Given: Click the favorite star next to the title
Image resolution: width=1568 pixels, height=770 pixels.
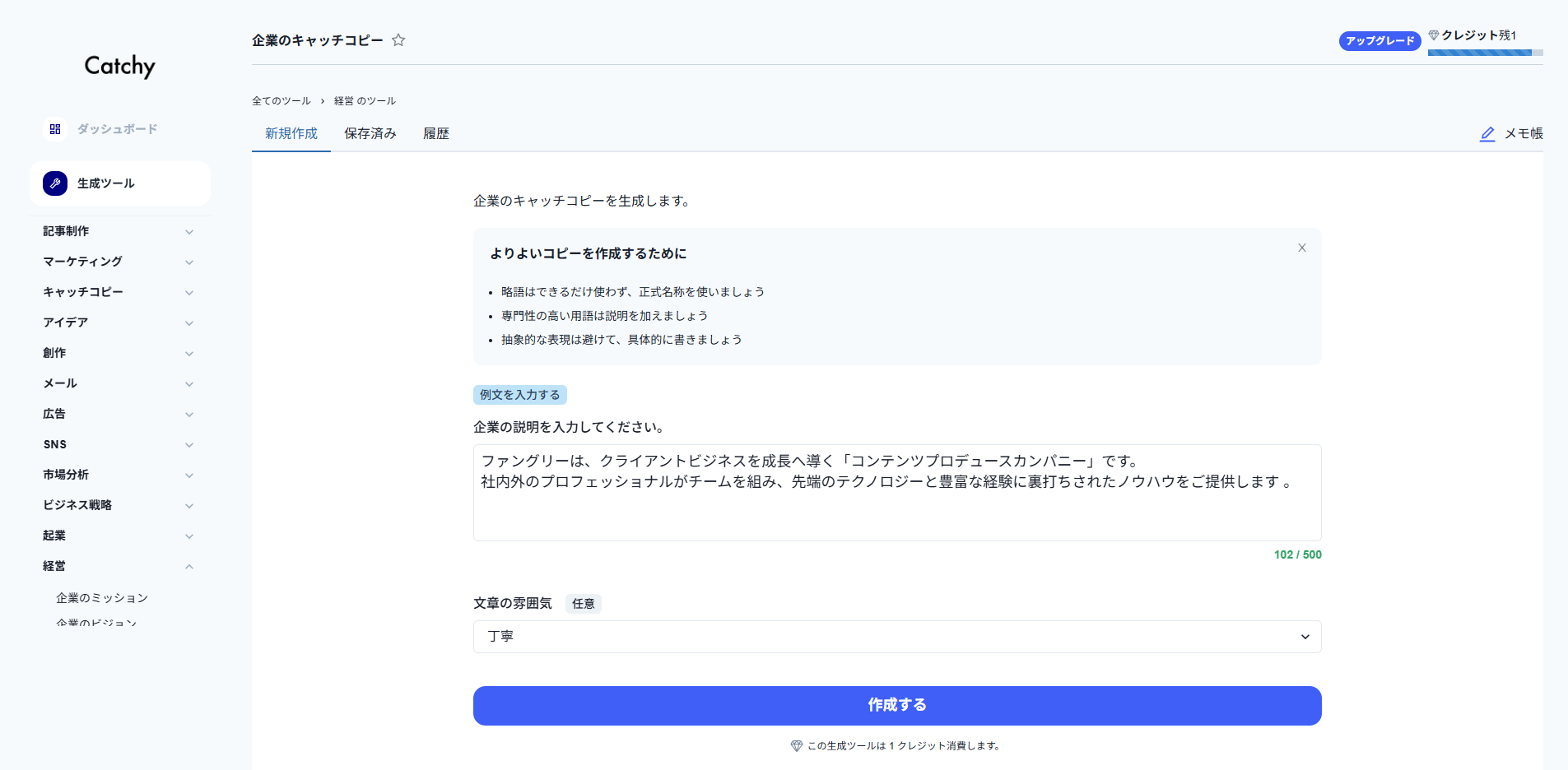Looking at the screenshot, I should (x=398, y=40).
